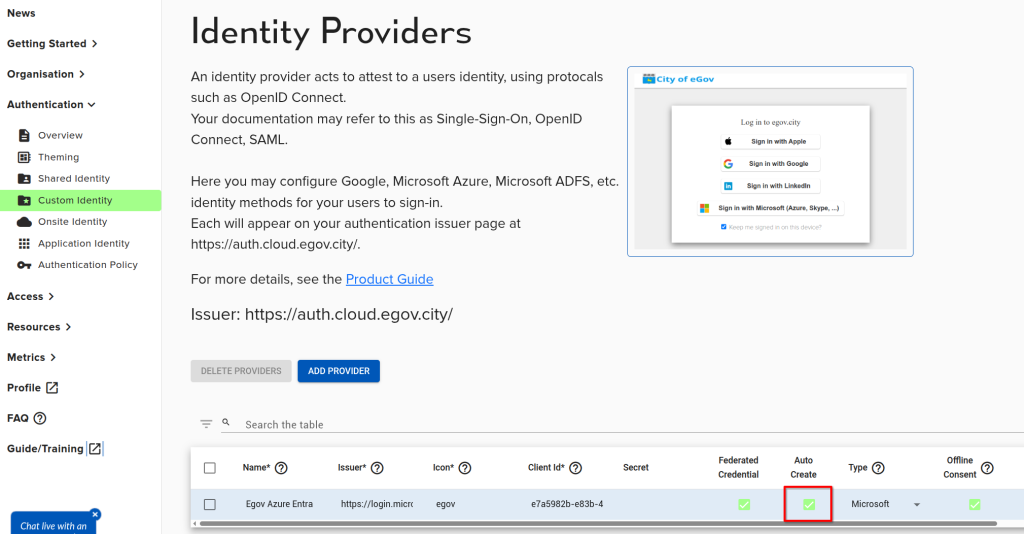Open the Profile external link icon
The image size is (1024, 534).
tap(52, 388)
